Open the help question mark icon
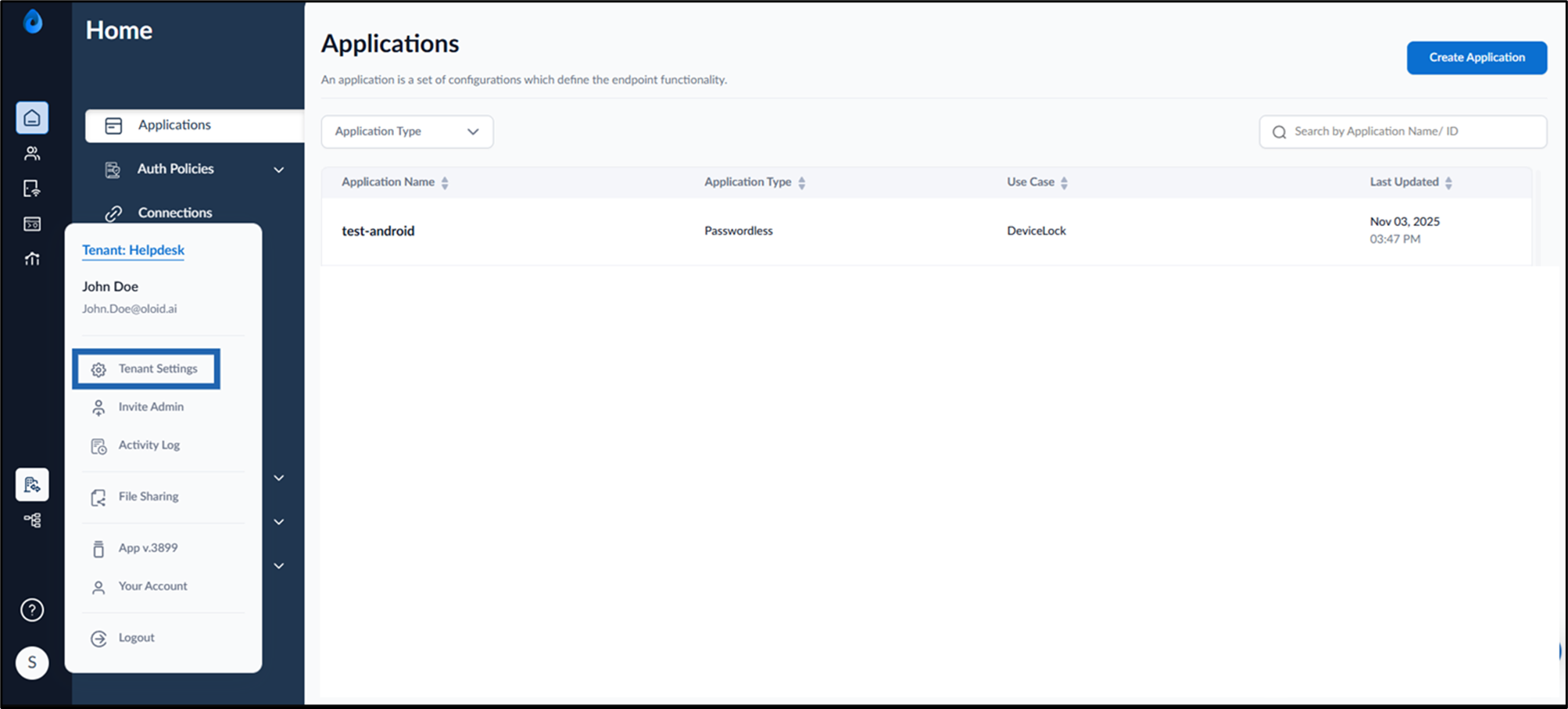1568x709 pixels. click(x=32, y=610)
